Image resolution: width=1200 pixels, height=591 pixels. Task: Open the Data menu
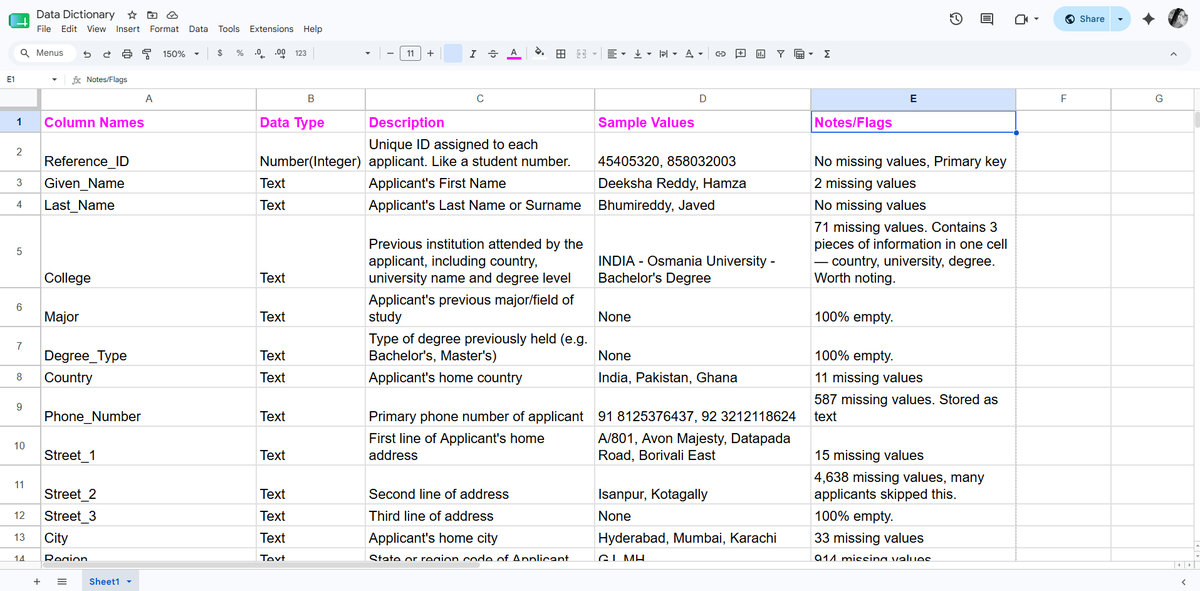point(199,29)
